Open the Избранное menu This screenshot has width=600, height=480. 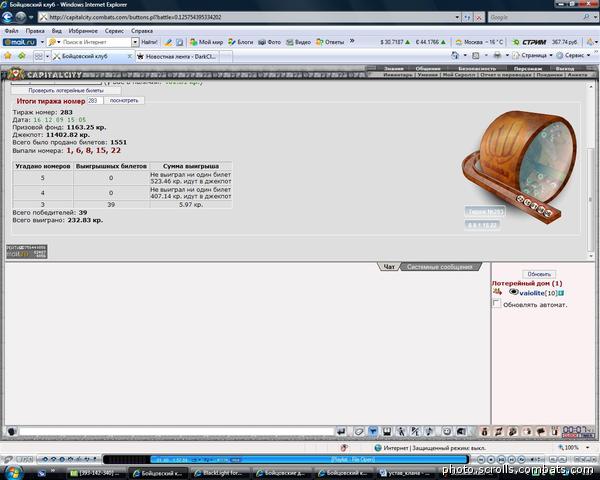(x=83, y=31)
